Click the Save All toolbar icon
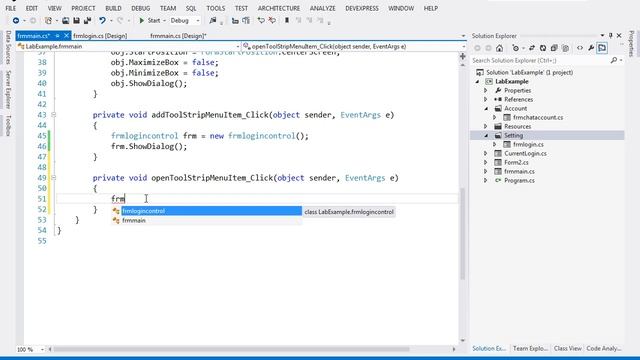 tap(87, 20)
